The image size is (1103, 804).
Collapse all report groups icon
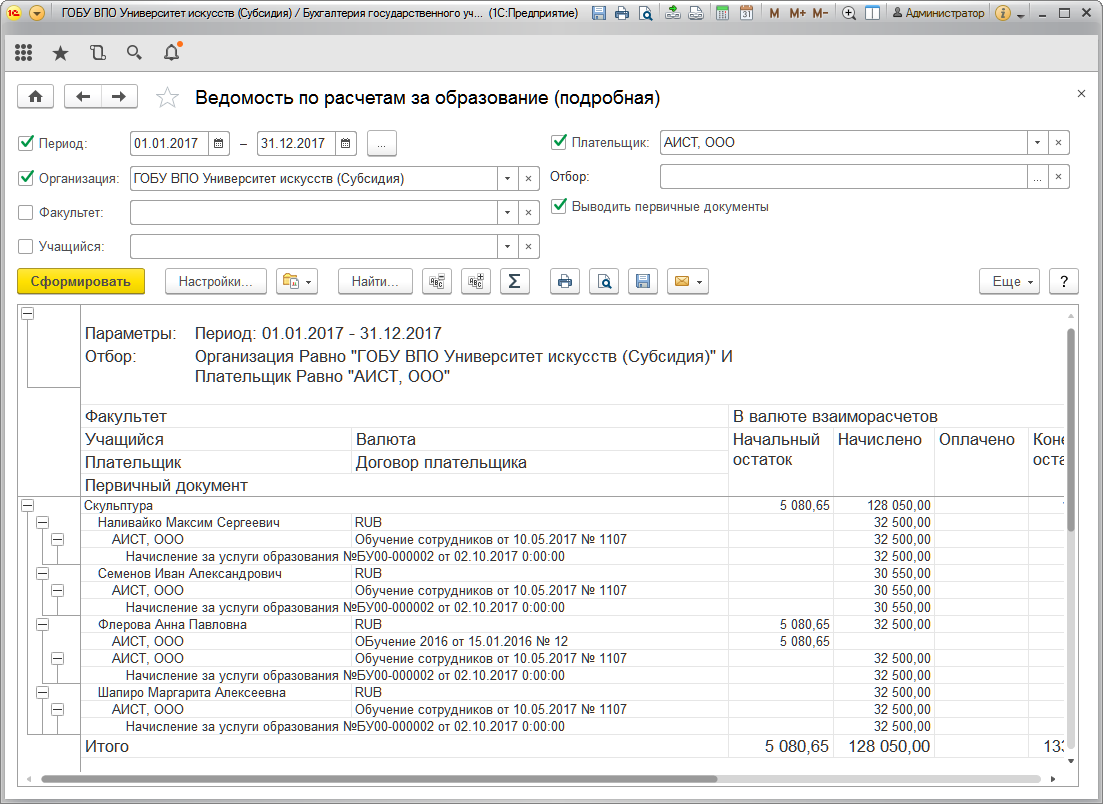coord(437,281)
